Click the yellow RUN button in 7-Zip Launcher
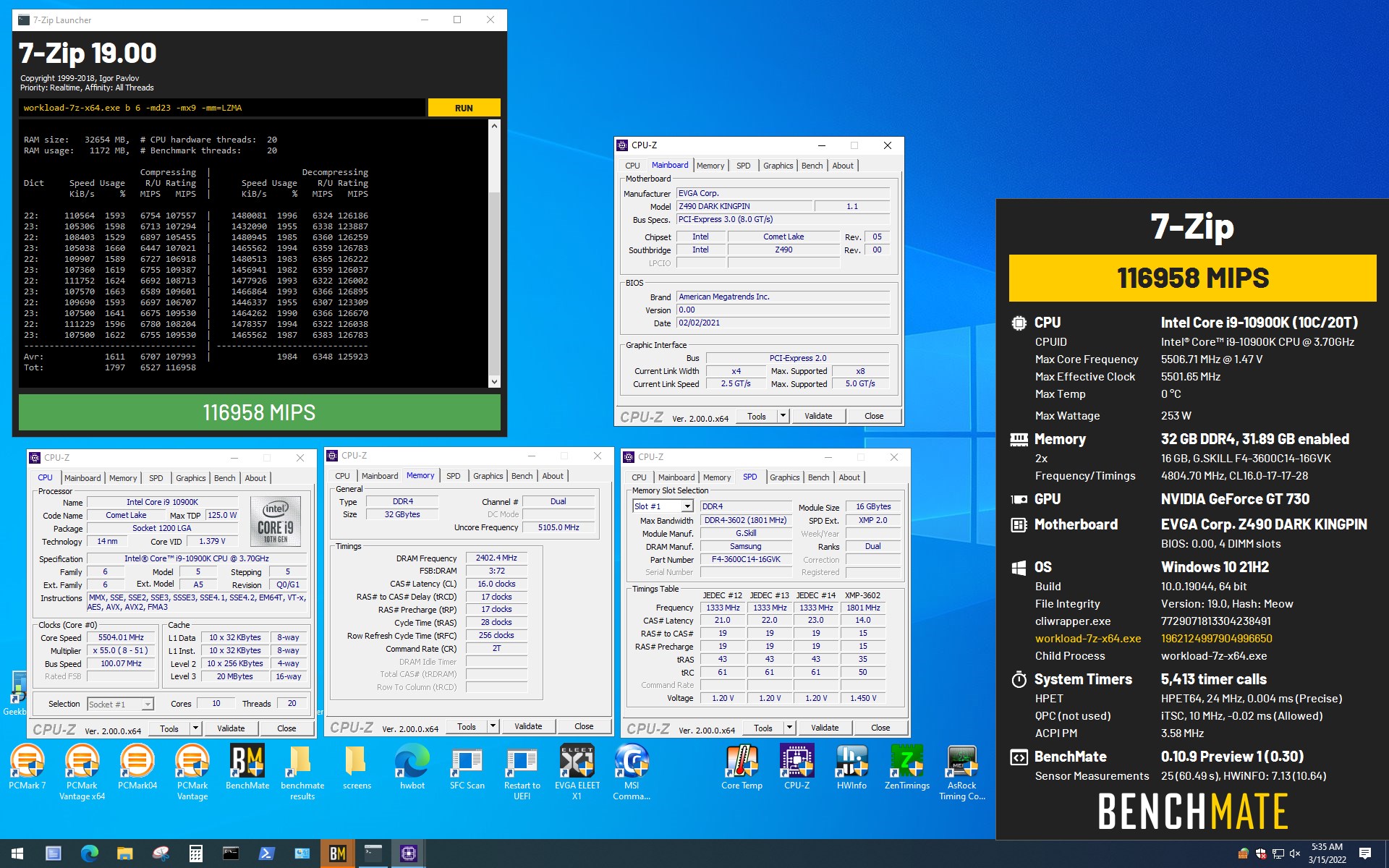Image resolution: width=1389 pixels, height=868 pixels. (x=464, y=108)
